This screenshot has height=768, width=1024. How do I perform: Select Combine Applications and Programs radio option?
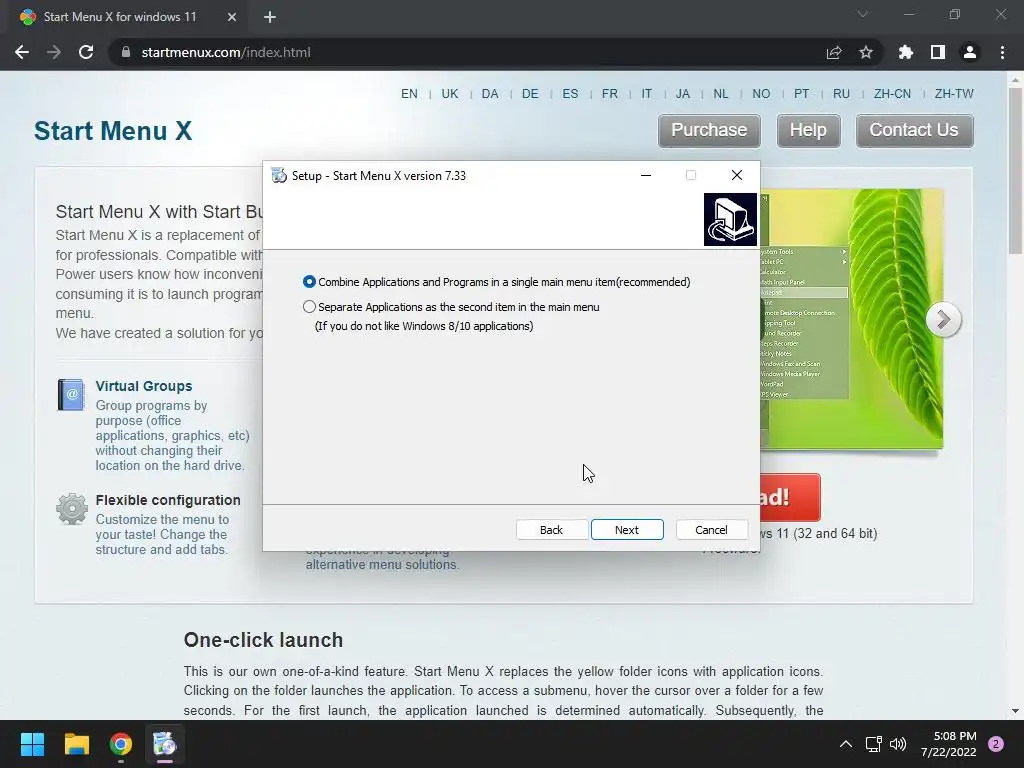pos(497,282)
